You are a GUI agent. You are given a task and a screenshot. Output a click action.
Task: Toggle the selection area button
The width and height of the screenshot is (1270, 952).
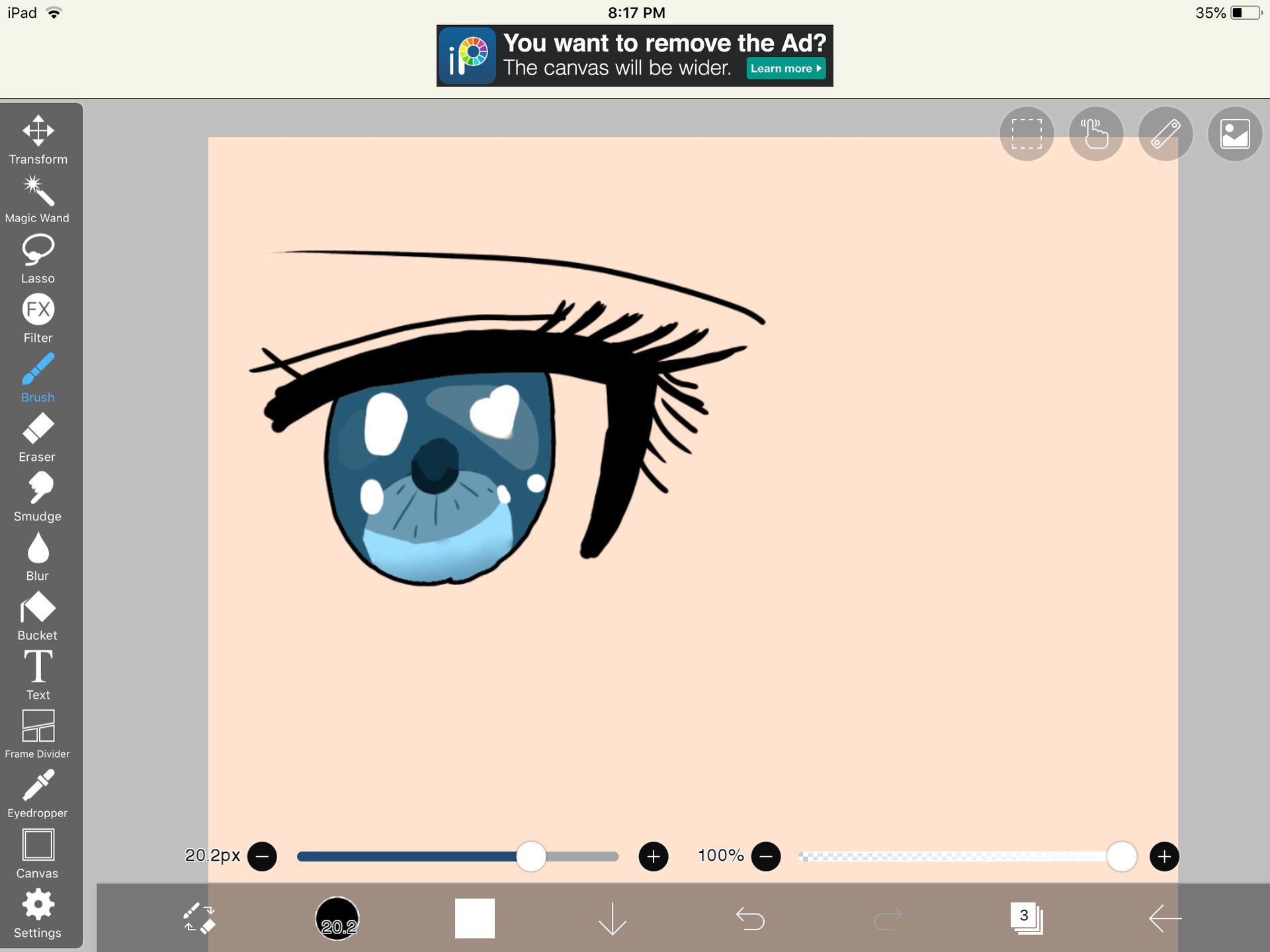point(1027,134)
